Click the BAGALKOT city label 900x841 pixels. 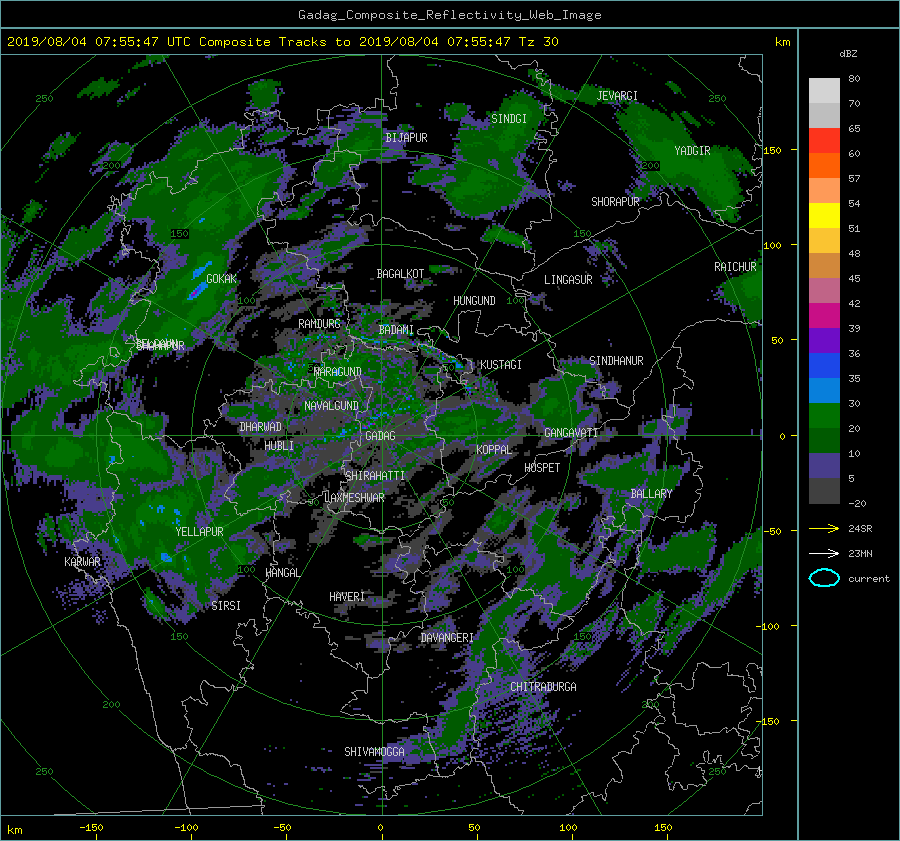(x=400, y=274)
